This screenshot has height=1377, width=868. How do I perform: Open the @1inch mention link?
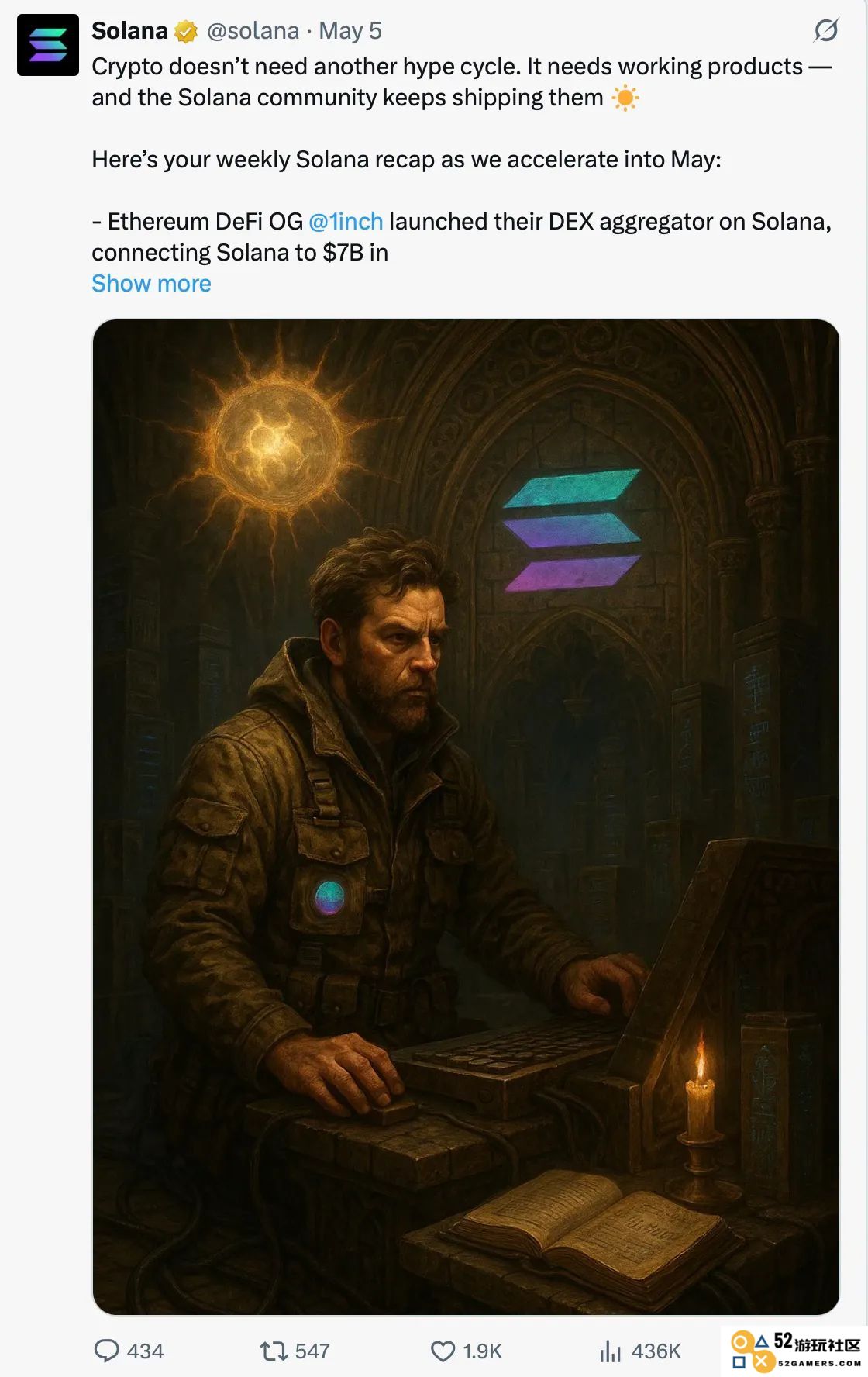pos(346,222)
